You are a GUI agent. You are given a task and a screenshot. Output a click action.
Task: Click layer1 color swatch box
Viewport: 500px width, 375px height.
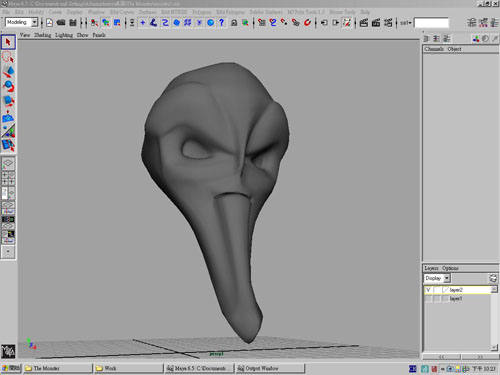[445, 299]
